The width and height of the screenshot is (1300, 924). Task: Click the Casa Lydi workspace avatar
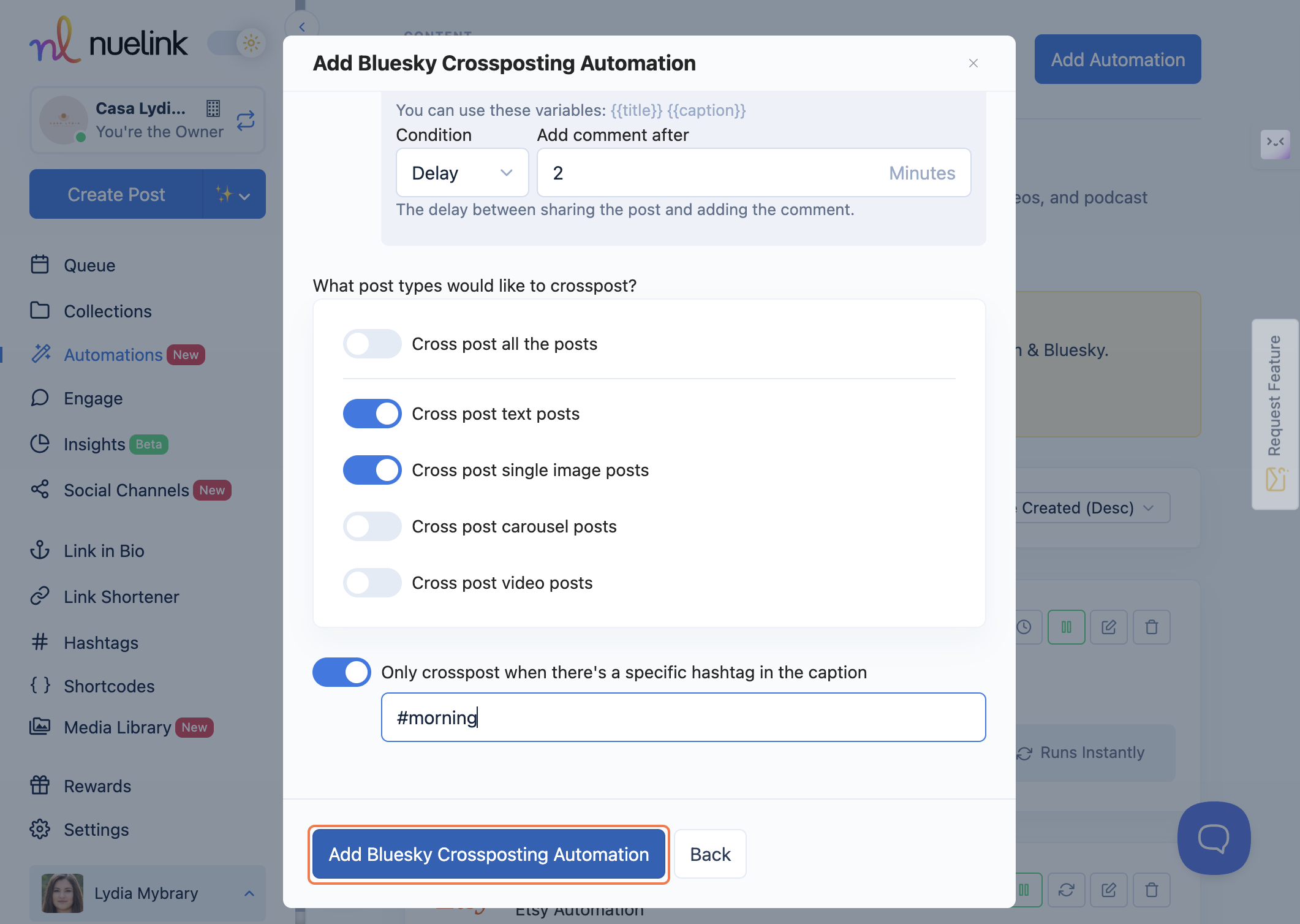pyautogui.click(x=63, y=119)
